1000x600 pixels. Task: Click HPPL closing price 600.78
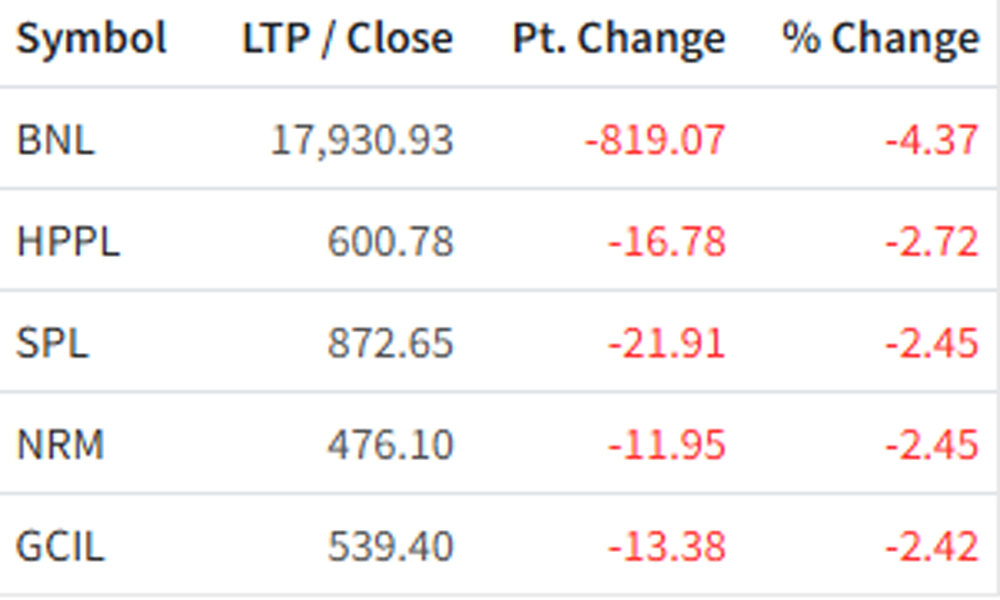click(390, 242)
